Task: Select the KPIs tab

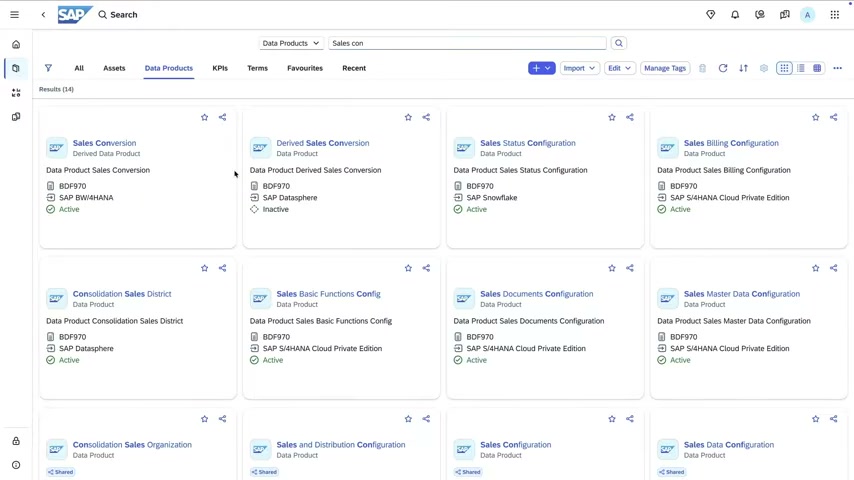Action: coord(220,68)
